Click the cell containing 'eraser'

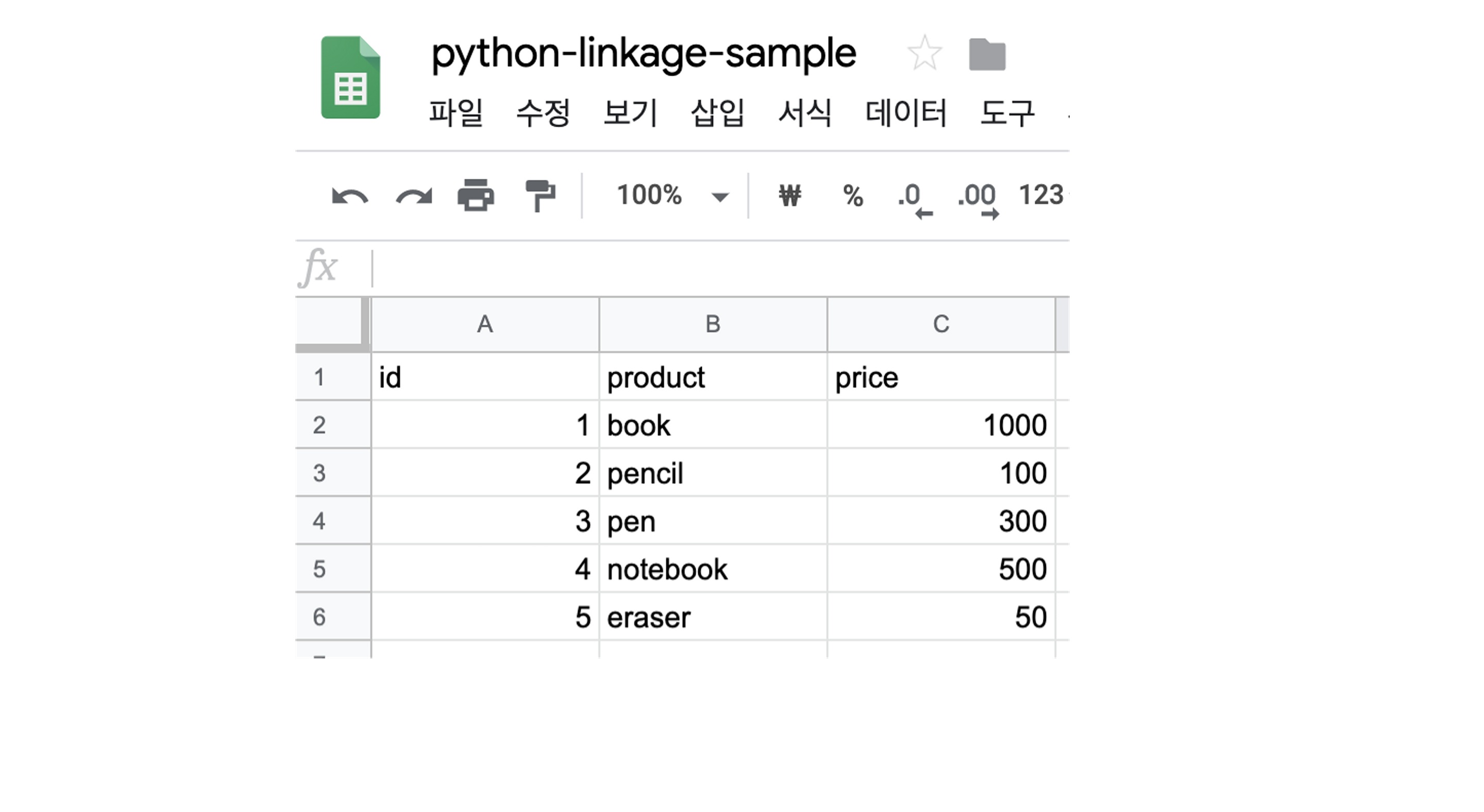tap(713, 617)
